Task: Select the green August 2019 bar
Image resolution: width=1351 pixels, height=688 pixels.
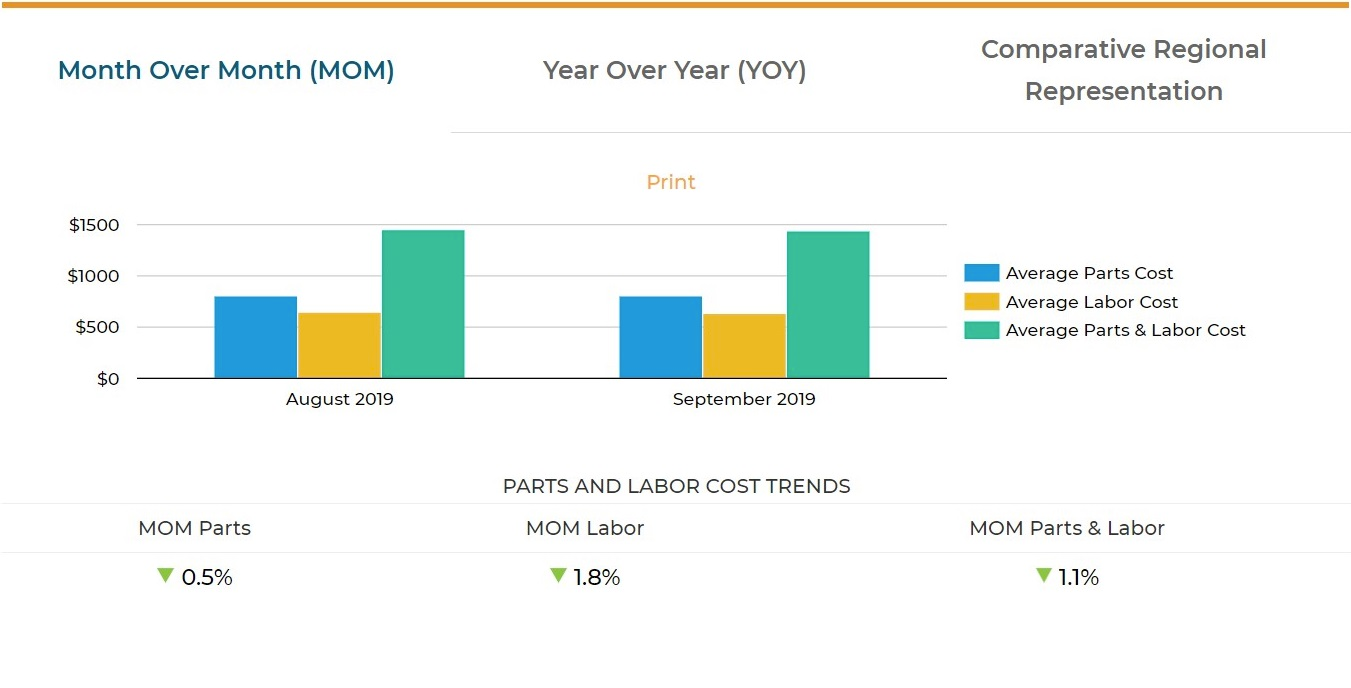Action: (423, 304)
